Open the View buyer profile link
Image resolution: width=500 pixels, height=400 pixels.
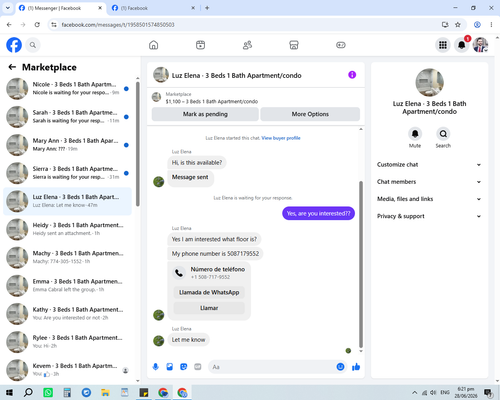pos(281,138)
